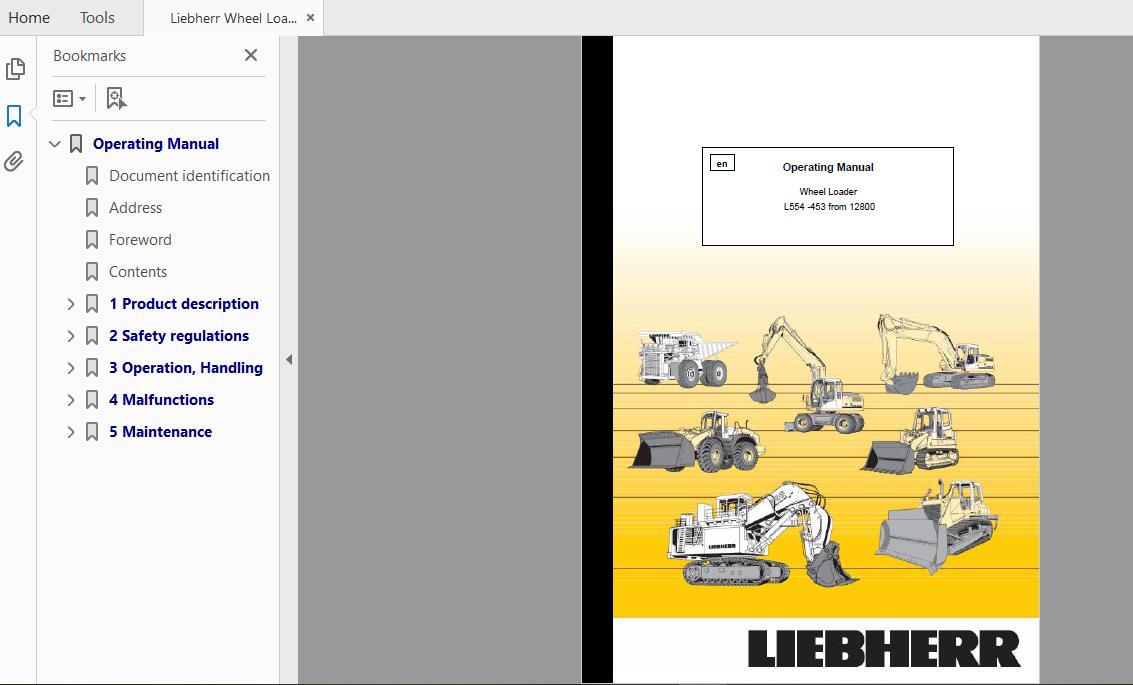The image size is (1133, 685).
Task: Close the Bookmarks panel
Action: (251, 55)
